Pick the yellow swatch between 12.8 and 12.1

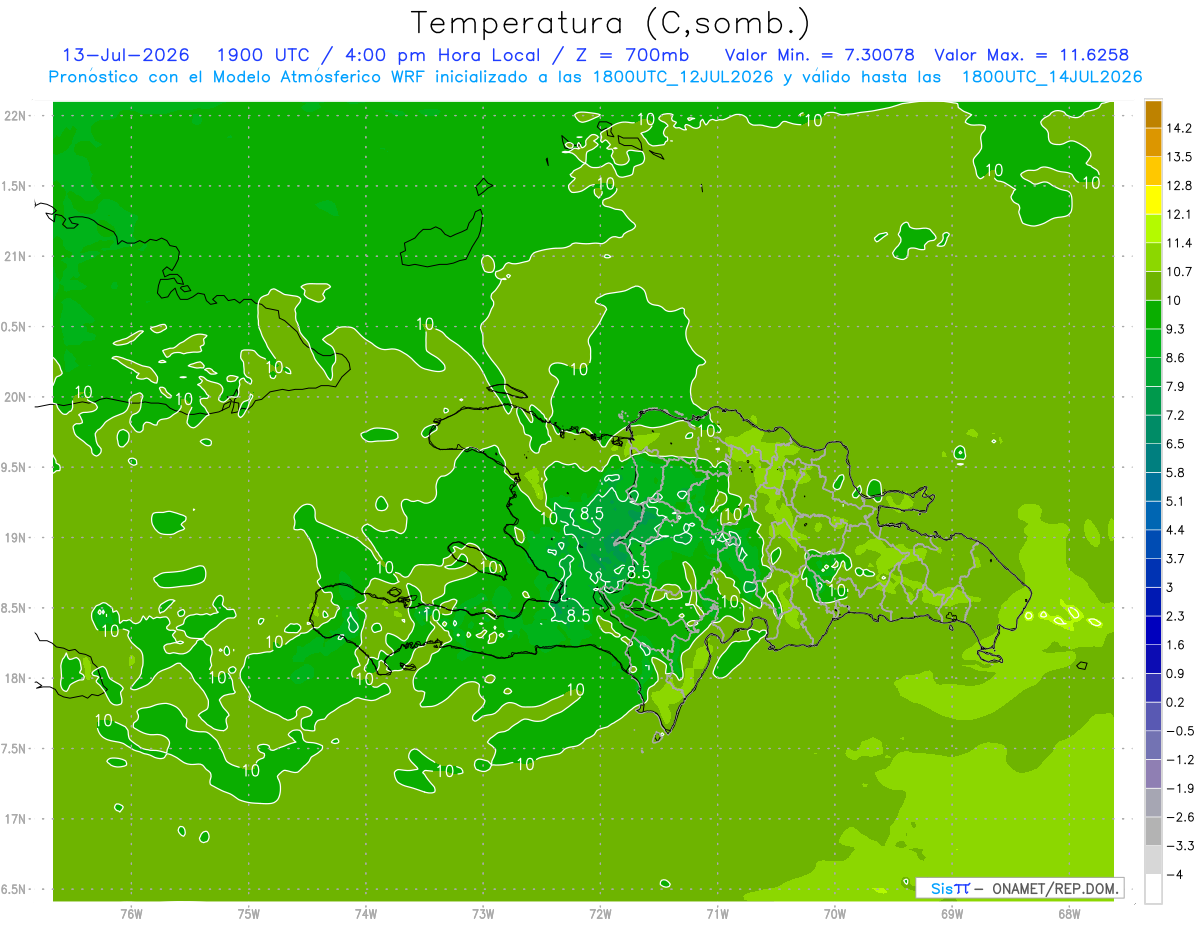click(x=1153, y=200)
